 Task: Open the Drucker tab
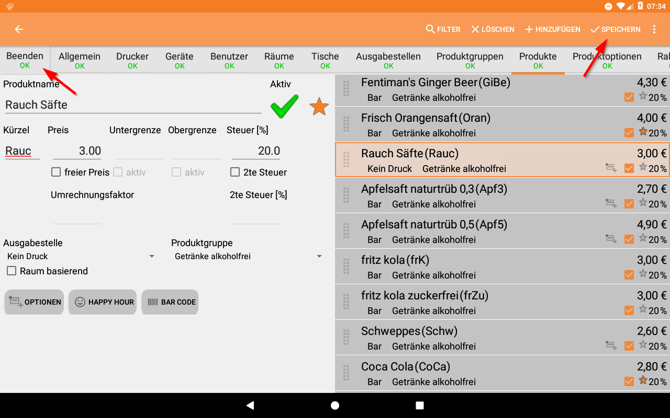pyautogui.click(x=132, y=60)
